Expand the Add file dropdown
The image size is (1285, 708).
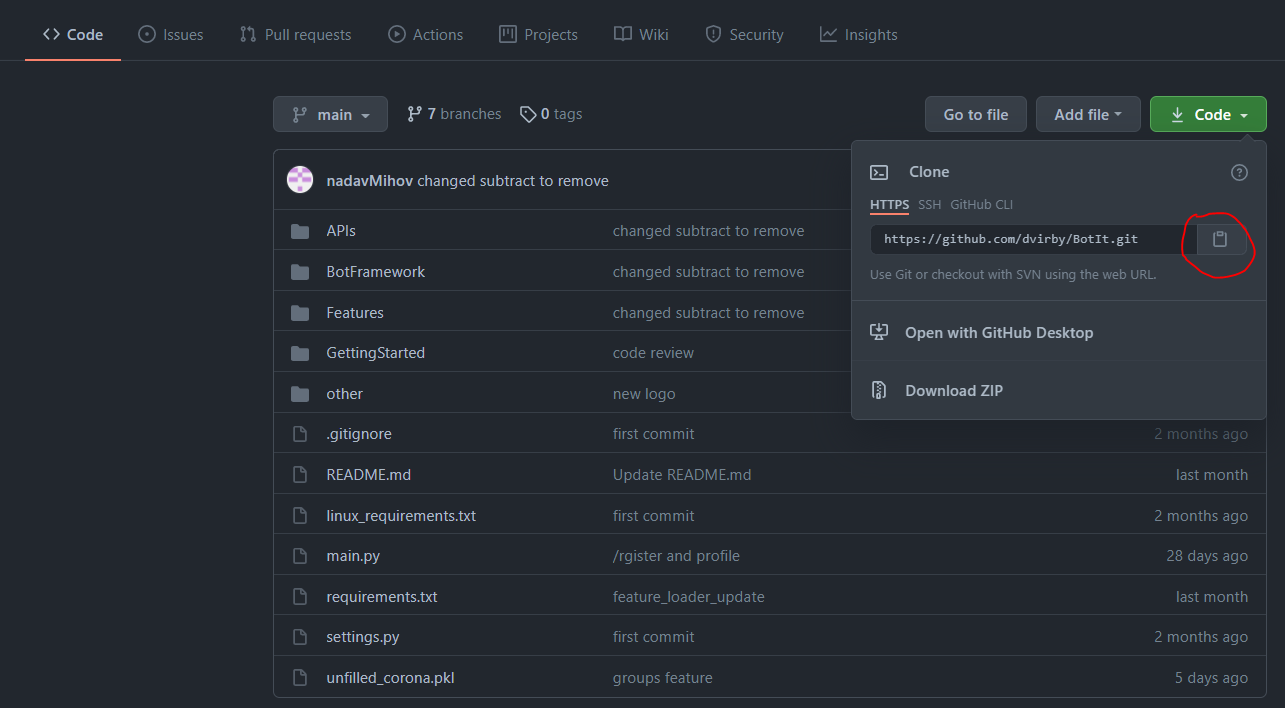pos(1088,114)
